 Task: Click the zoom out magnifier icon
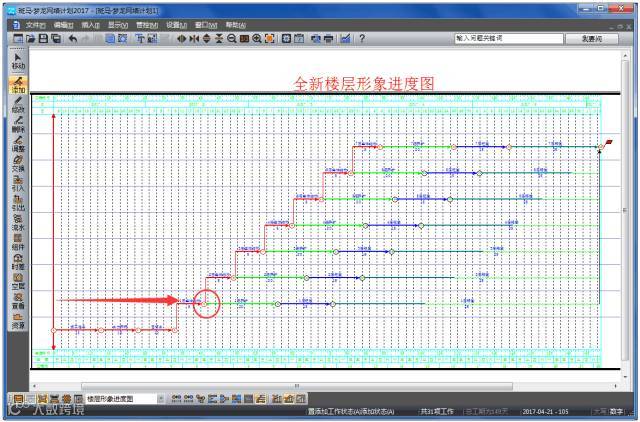point(232,39)
